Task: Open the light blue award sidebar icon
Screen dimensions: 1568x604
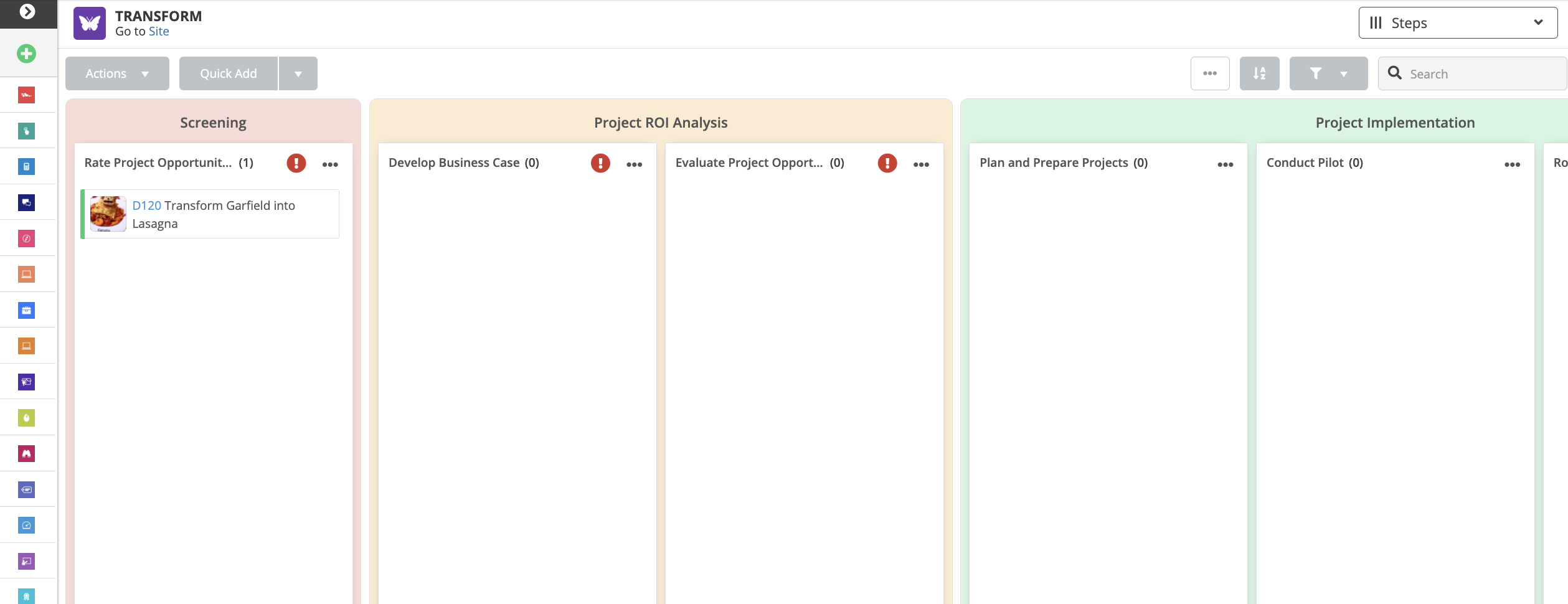Action: coord(26,596)
